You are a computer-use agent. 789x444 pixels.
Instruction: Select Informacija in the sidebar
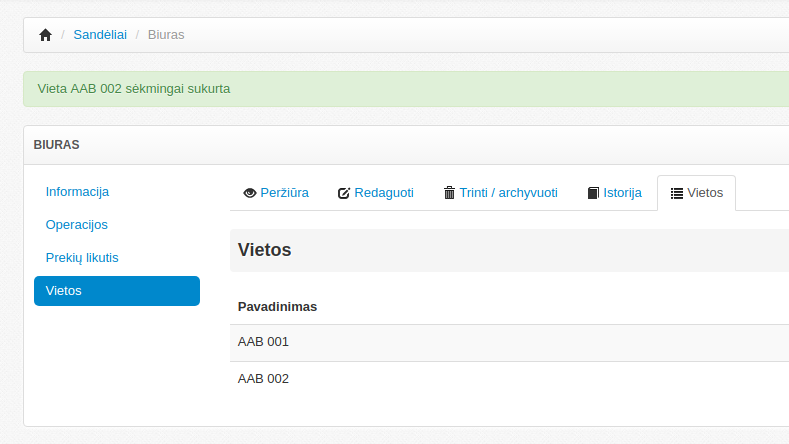77,192
